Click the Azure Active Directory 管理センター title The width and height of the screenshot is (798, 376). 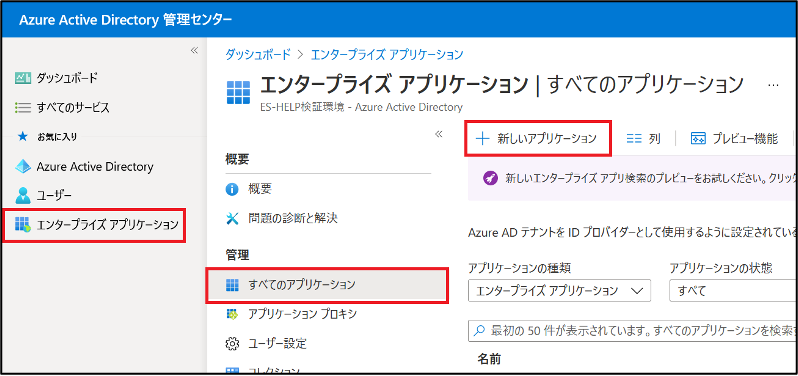[125, 20]
